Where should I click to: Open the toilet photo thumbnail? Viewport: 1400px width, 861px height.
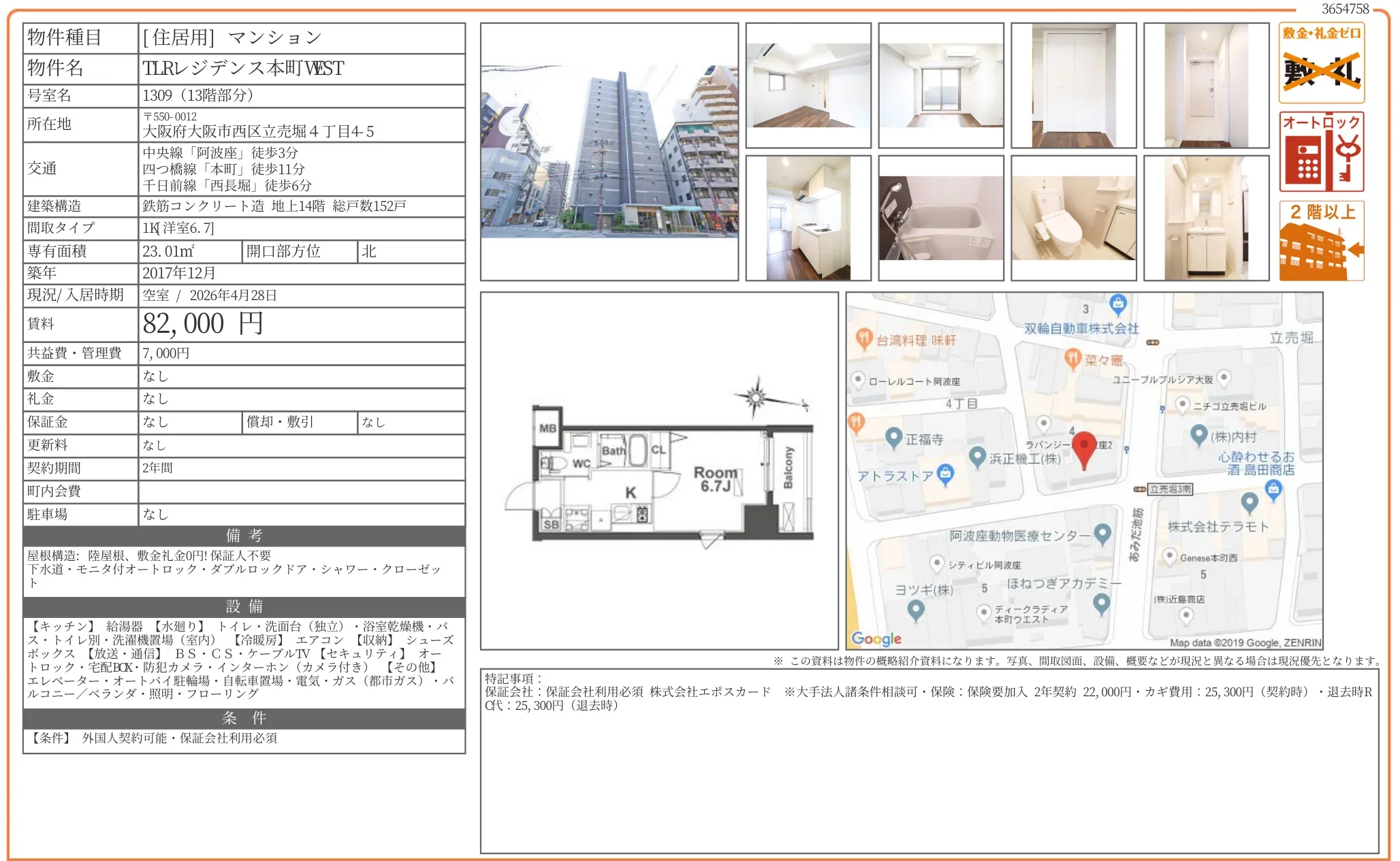[x=1073, y=218]
